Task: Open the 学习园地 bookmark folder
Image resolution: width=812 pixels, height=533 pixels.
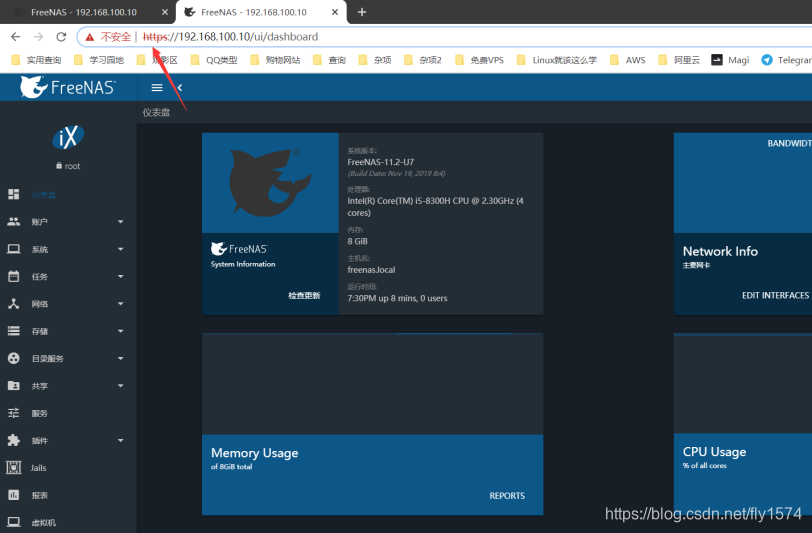Action: point(99,60)
